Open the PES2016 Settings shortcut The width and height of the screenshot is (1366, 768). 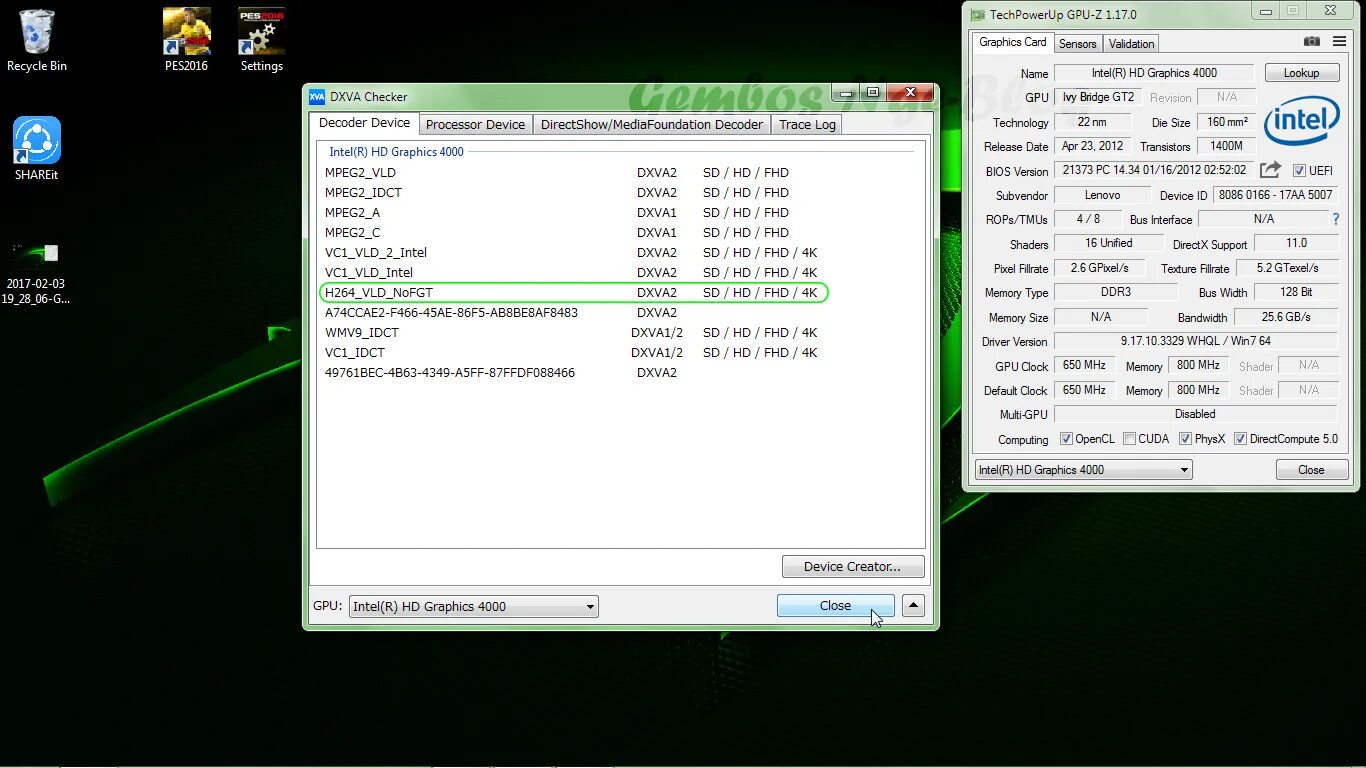click(x=262, y=40)
